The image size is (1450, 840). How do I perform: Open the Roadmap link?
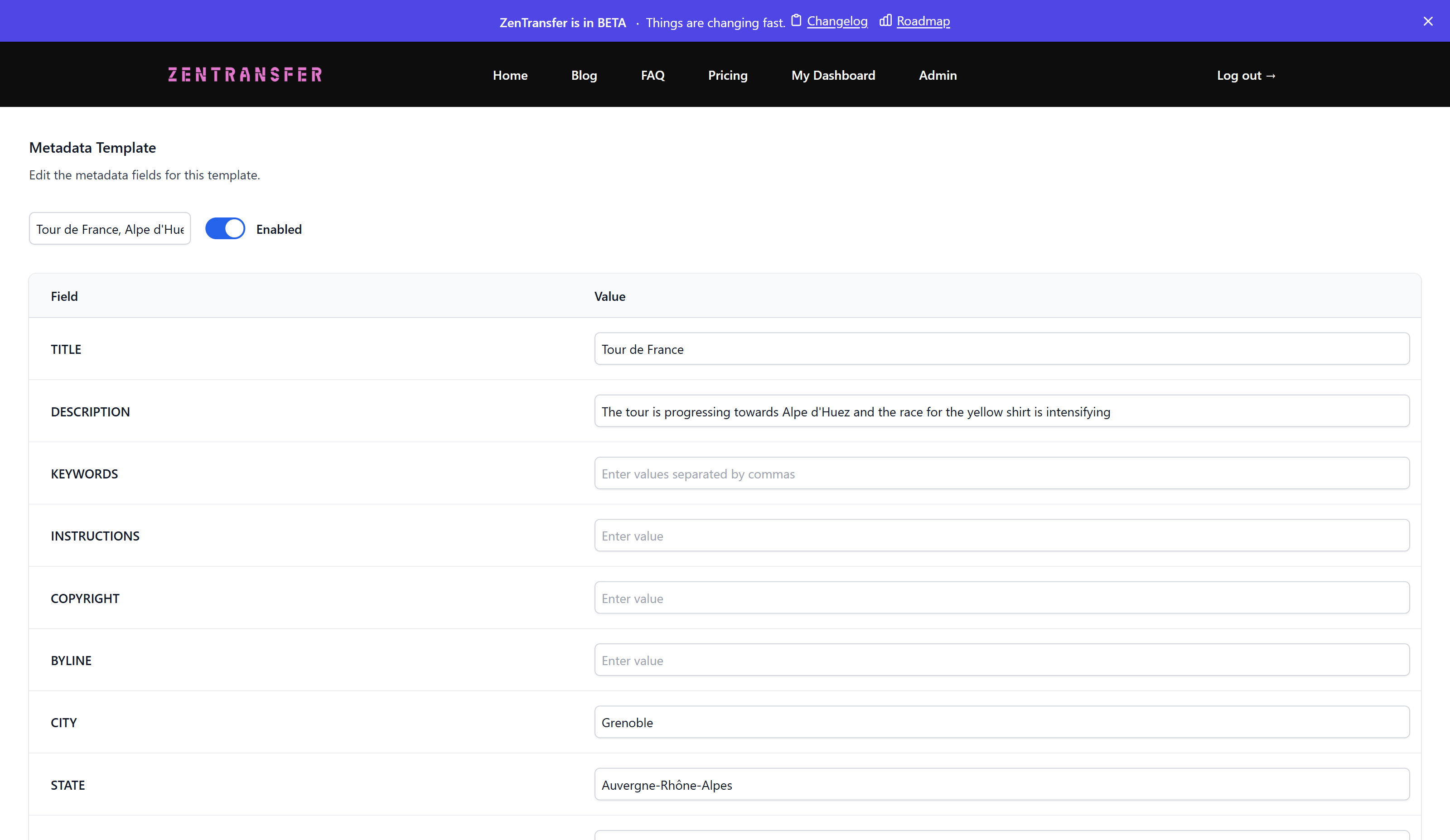coord(923,21)
